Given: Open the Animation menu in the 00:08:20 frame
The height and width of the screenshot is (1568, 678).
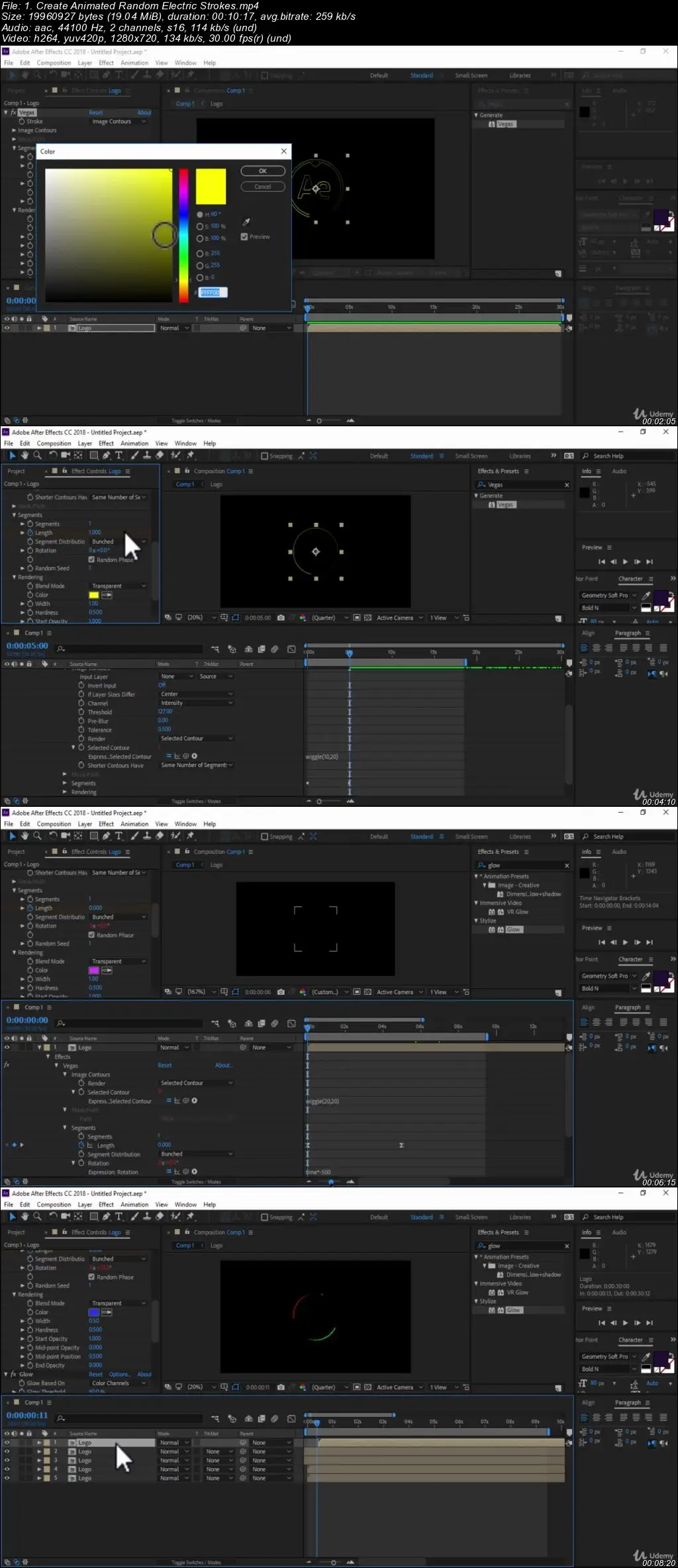Looking at the screenshot, I should [x=134, y=1205].
